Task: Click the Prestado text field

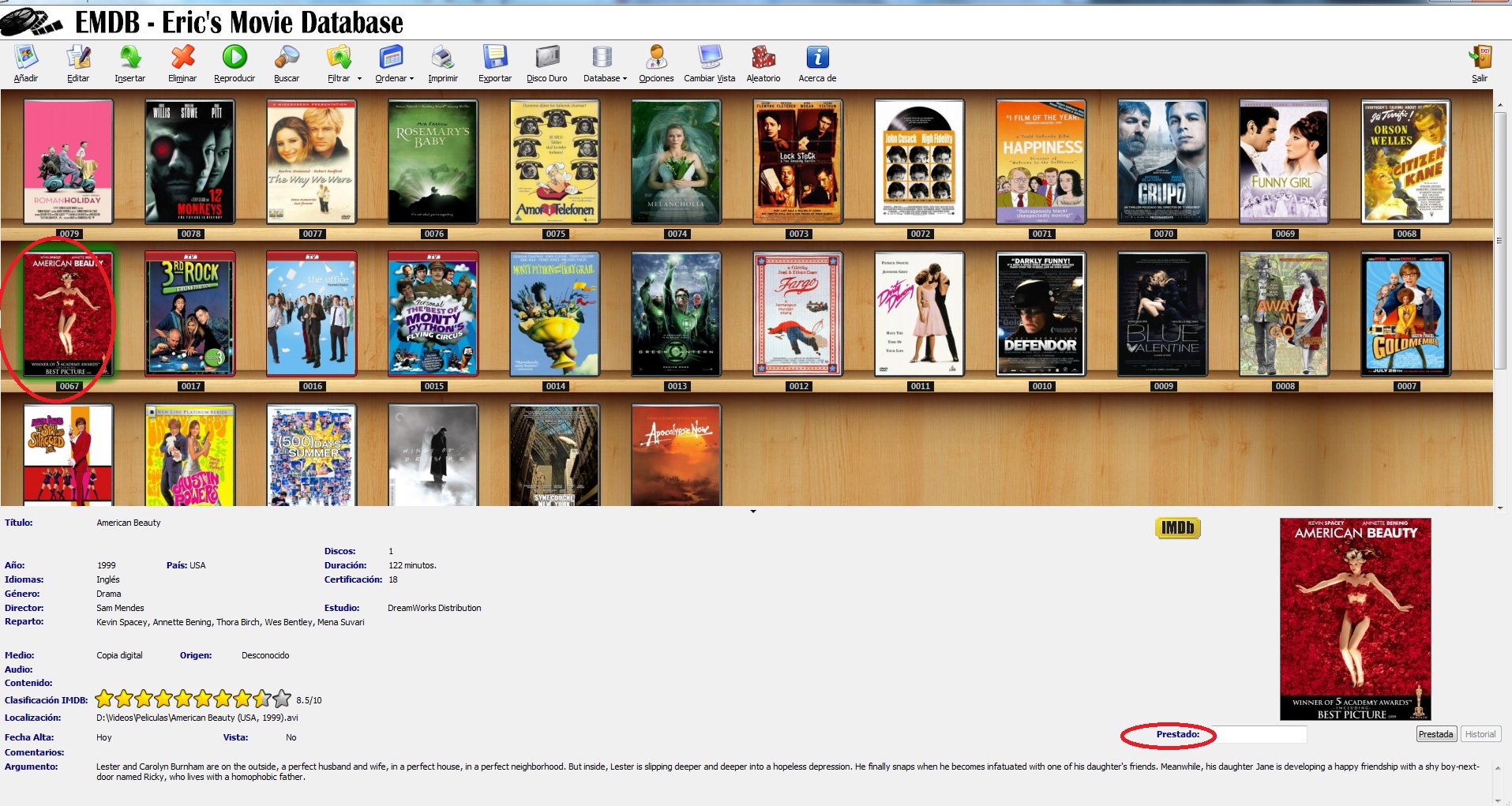Action: coord(1259,735)
